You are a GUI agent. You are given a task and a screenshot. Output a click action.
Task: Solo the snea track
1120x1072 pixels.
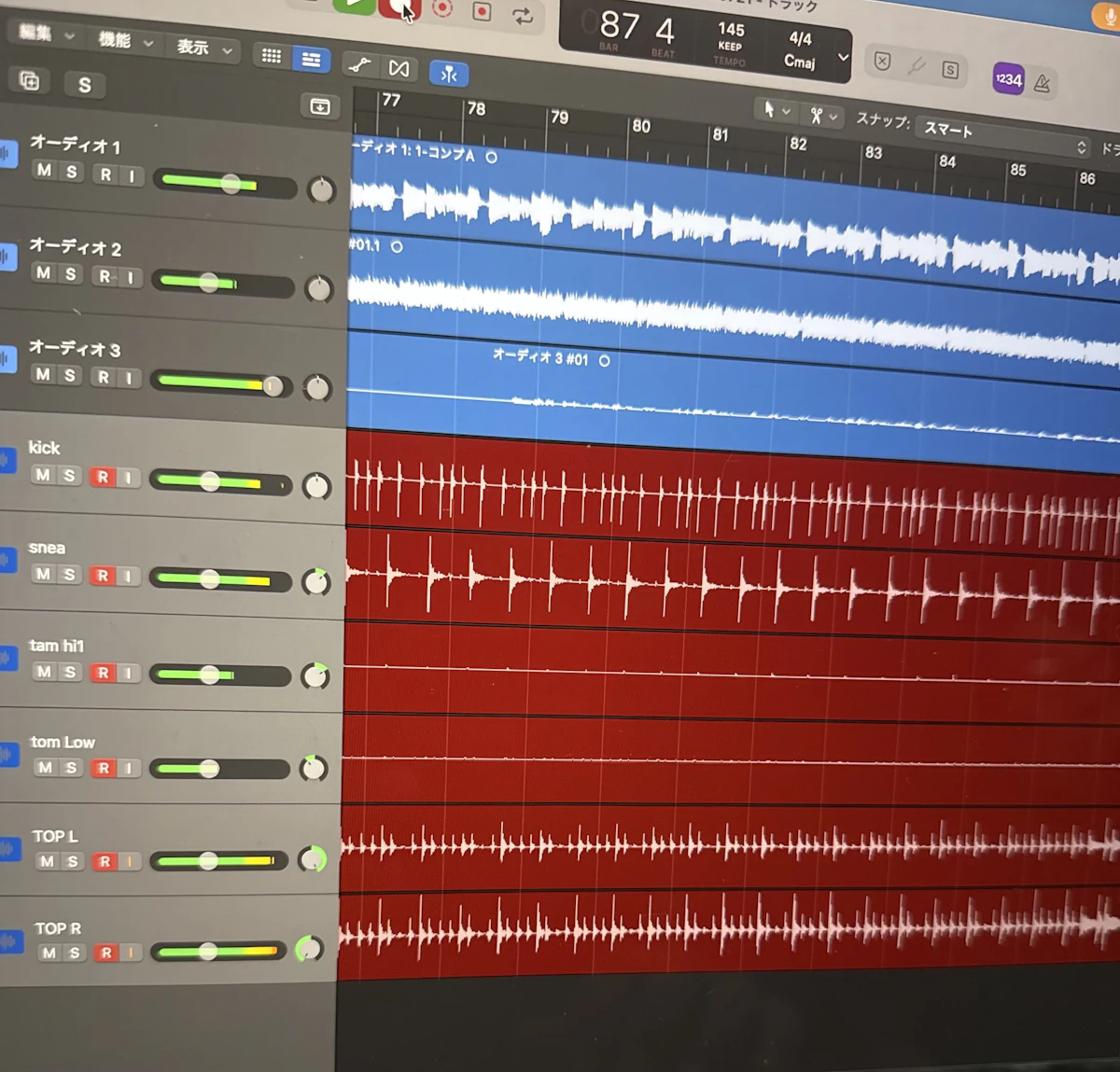coord(69,575)
